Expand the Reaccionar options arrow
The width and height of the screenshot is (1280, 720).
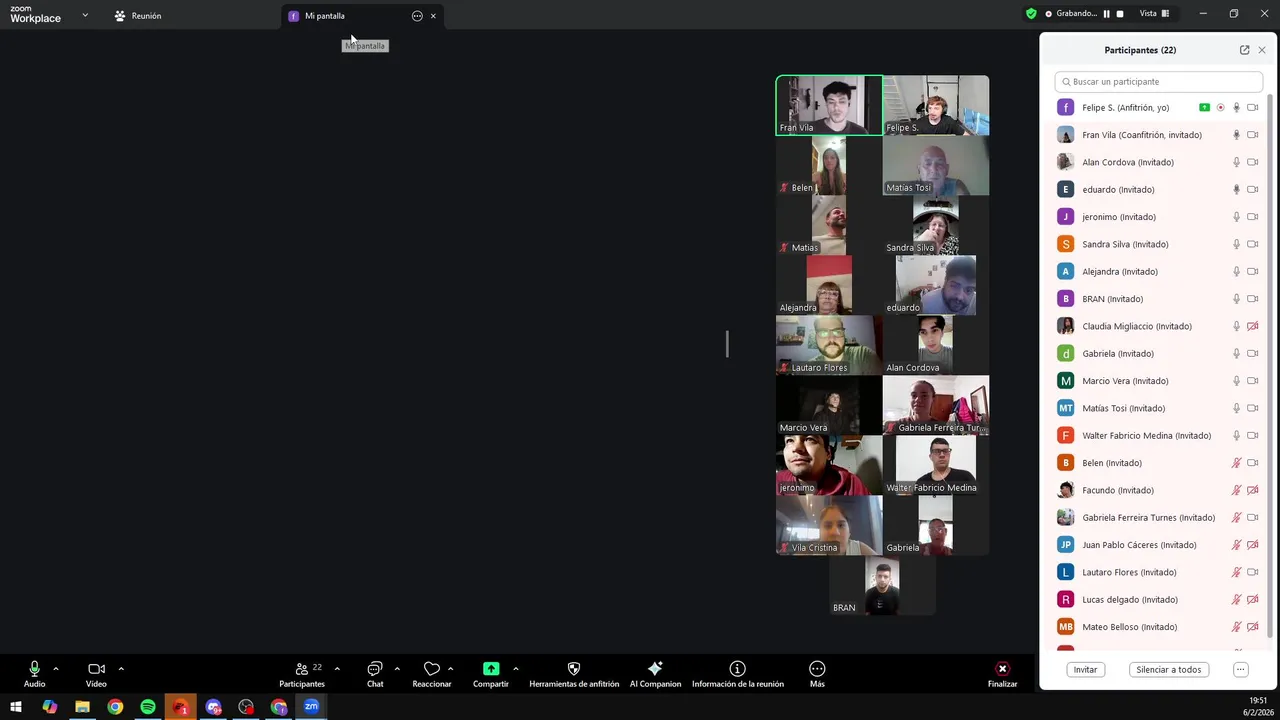pos(450,668)
